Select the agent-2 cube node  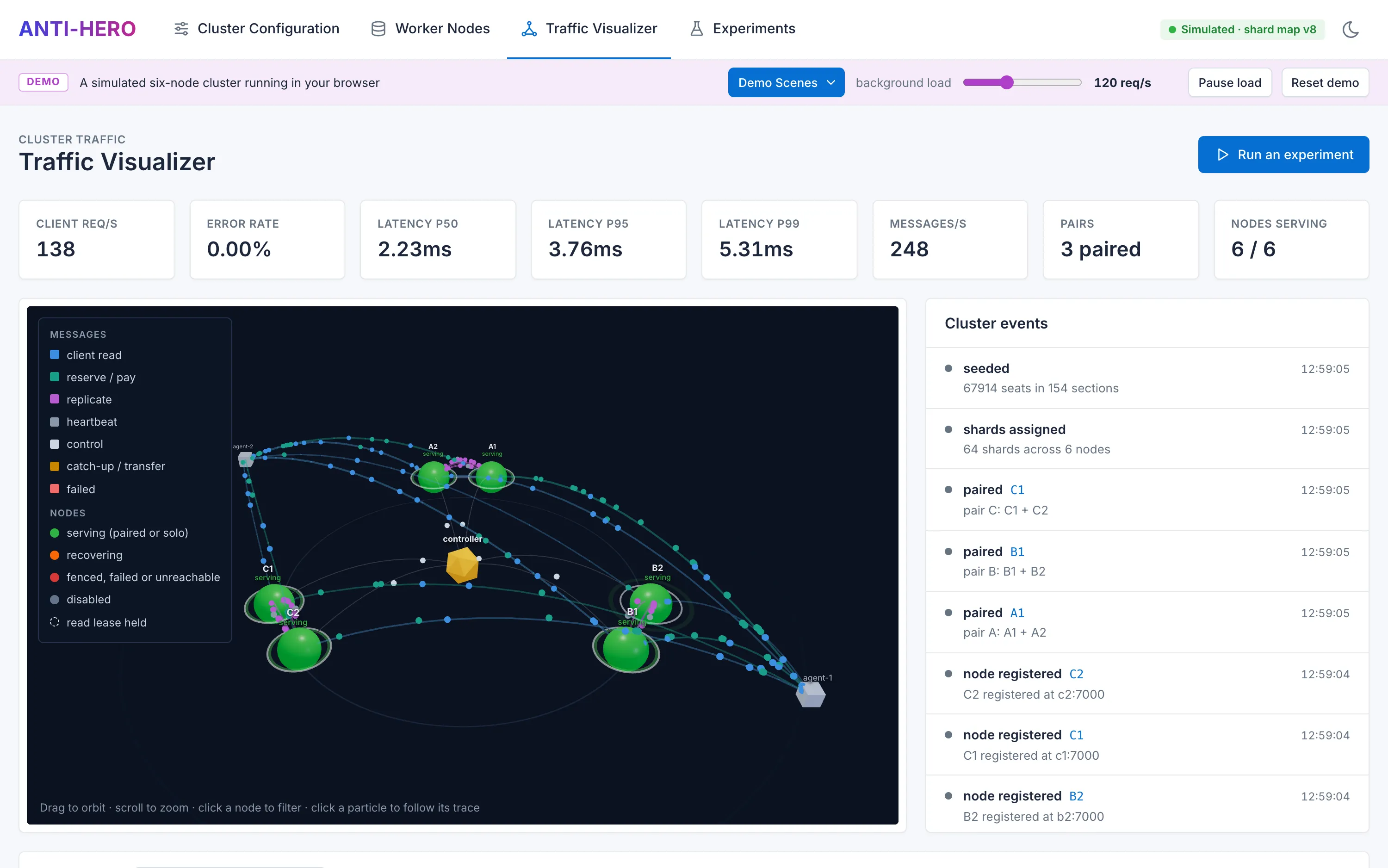coord(246,459)
